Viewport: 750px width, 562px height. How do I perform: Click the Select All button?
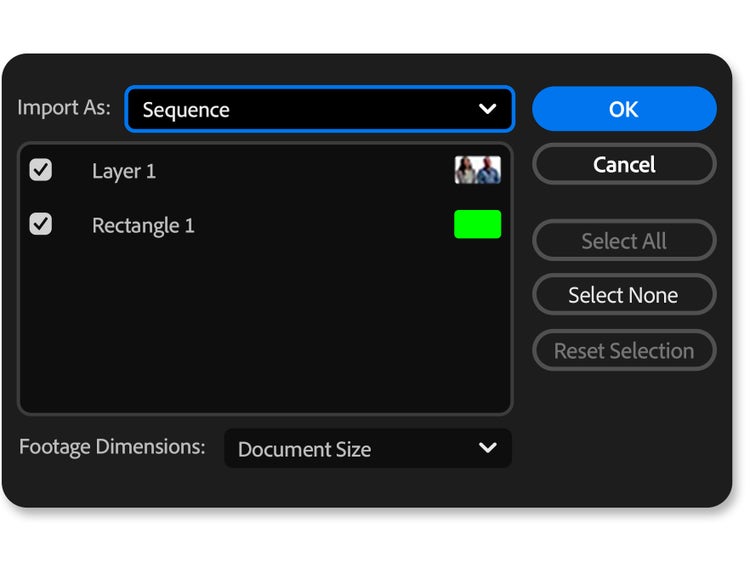623,241
